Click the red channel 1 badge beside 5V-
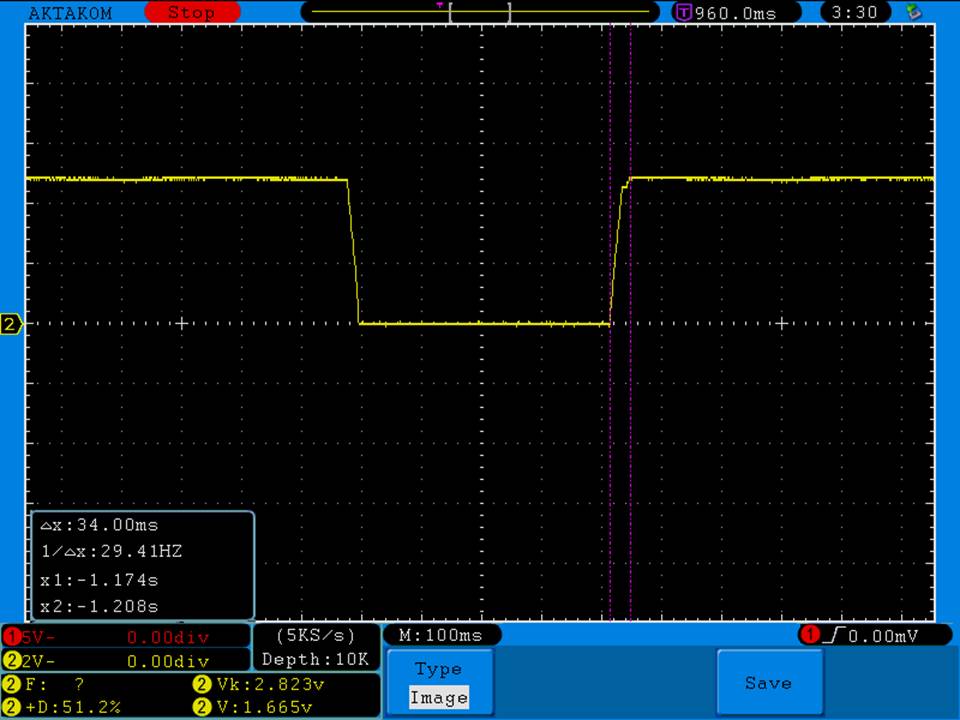This screenshot has width=960, height=720. pos(11,637)
